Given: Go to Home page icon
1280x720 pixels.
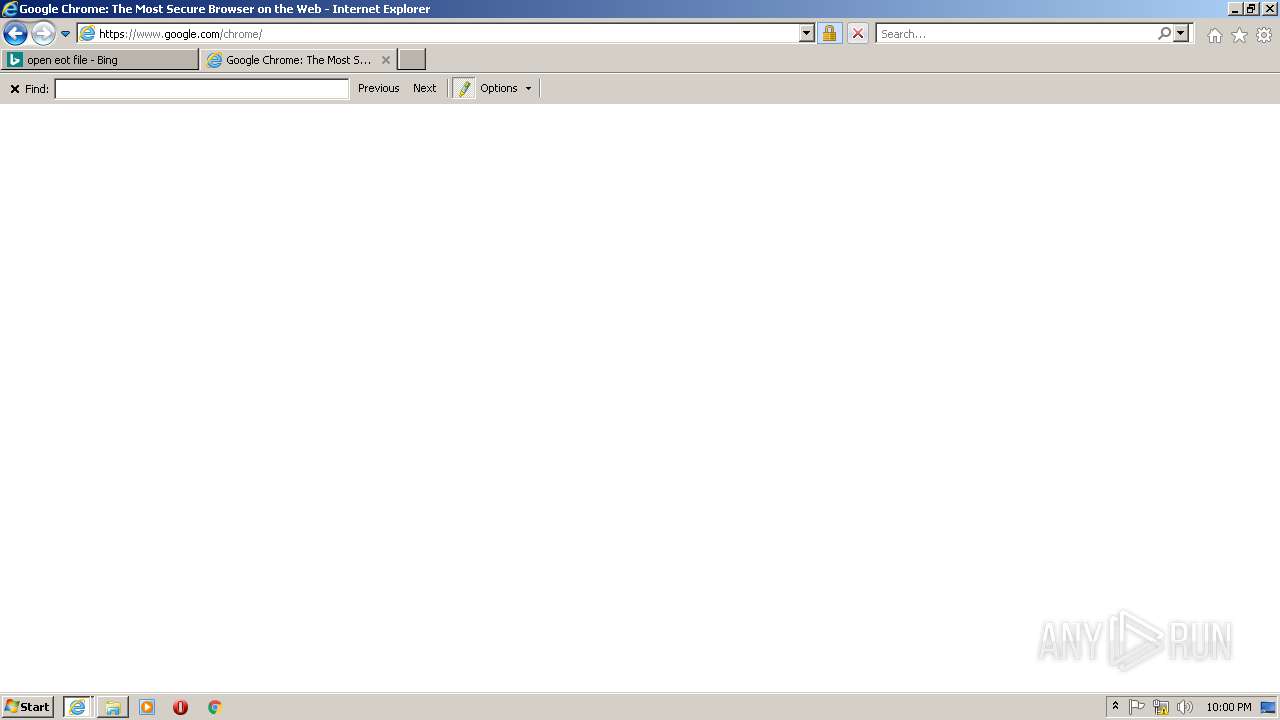Looking at the screenshot, I should pyautogui.click(x=1214, y=35).
